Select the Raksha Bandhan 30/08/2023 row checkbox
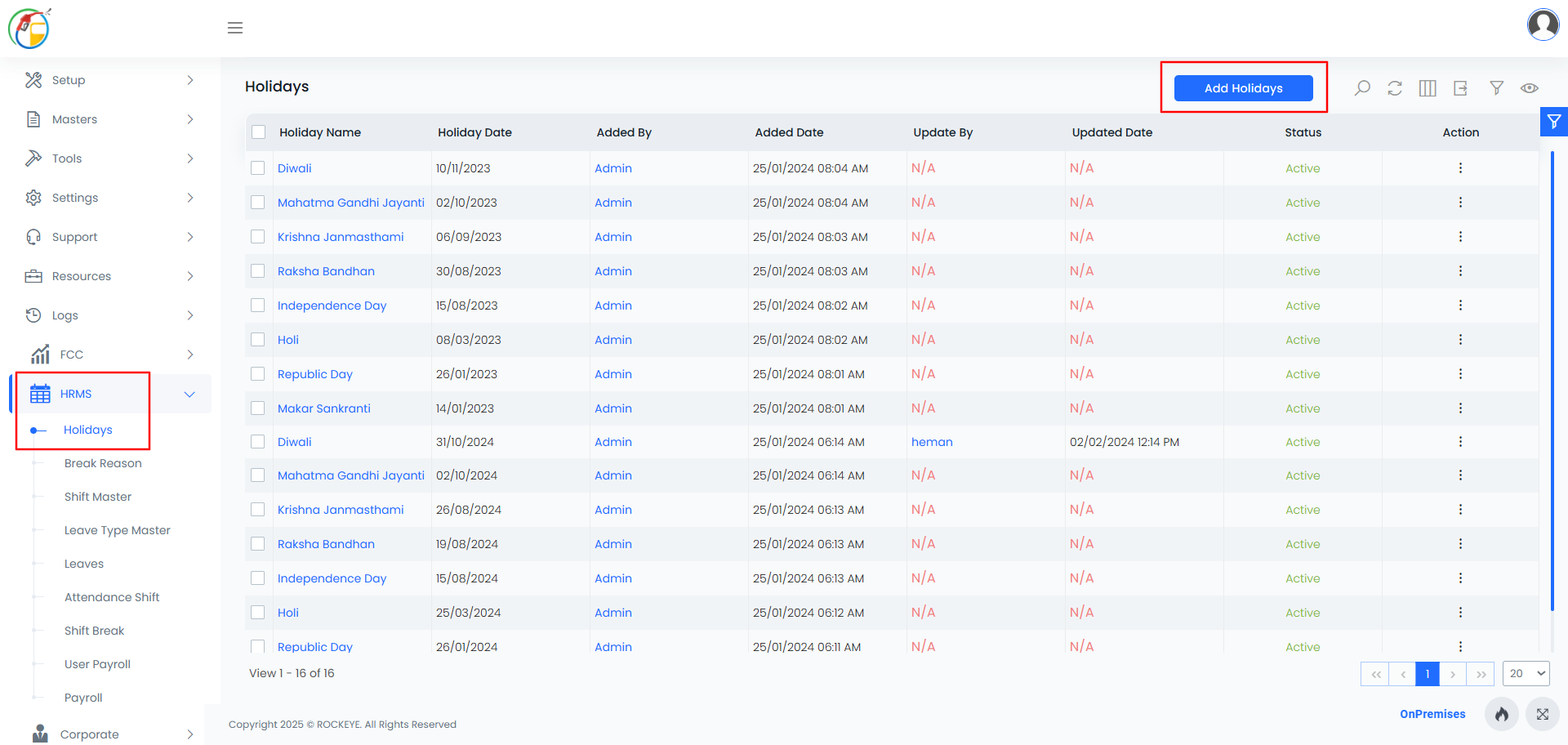1568x745 pixels. (x=258, y=271)
